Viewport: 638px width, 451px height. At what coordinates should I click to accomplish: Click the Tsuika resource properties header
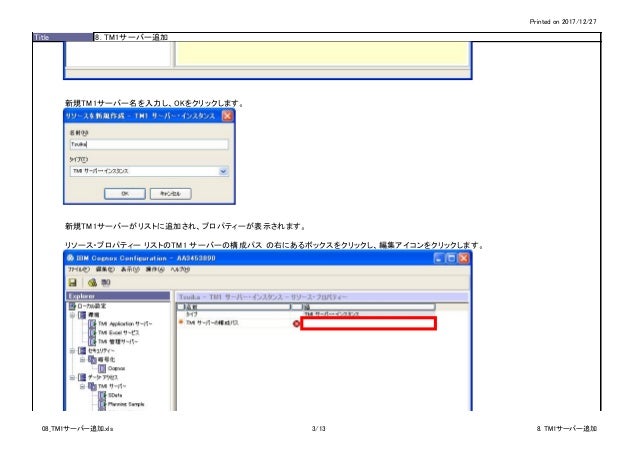(x=322, y=297)
